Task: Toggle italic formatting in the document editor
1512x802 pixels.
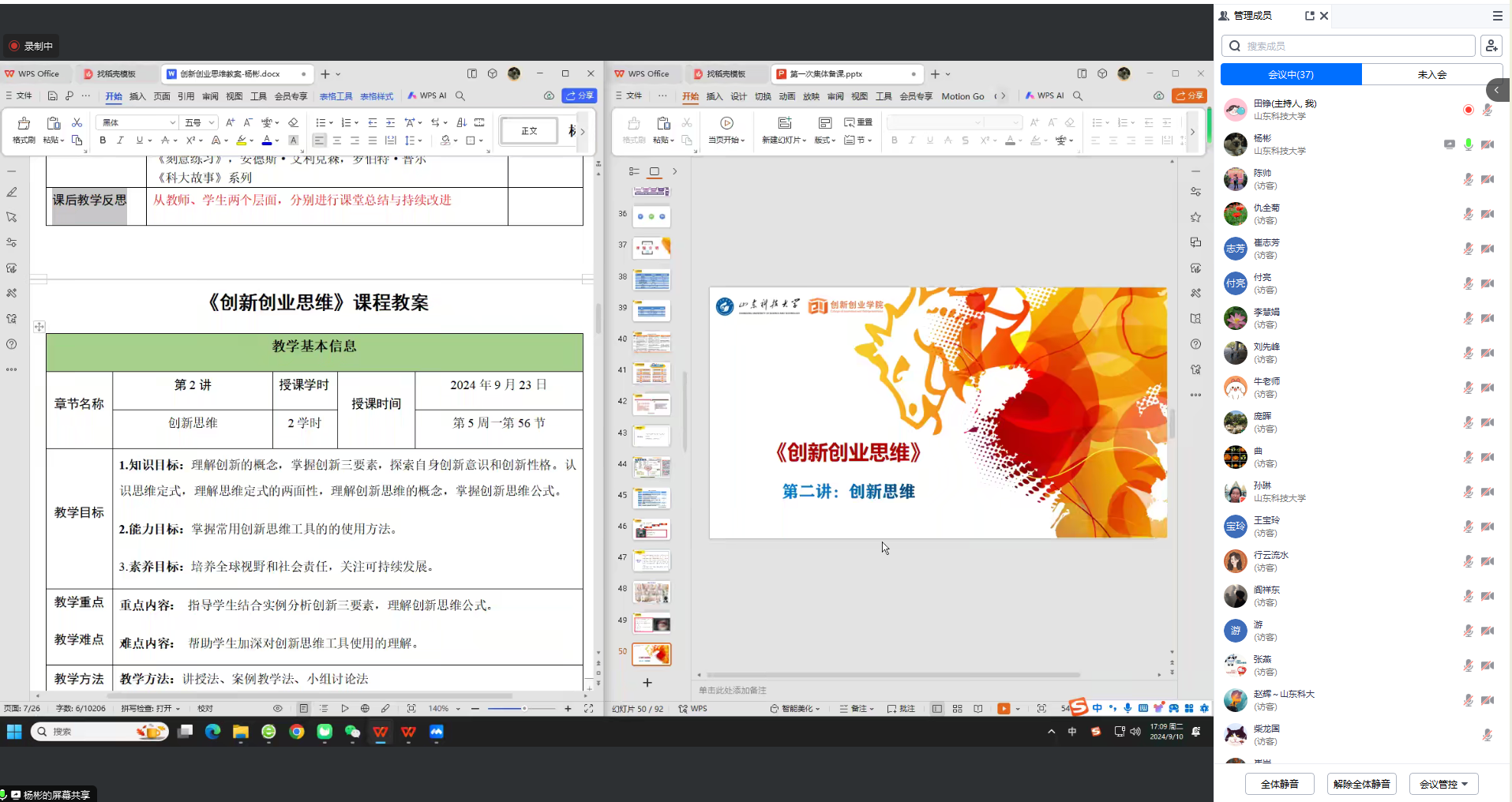Action: coord(120,141)
